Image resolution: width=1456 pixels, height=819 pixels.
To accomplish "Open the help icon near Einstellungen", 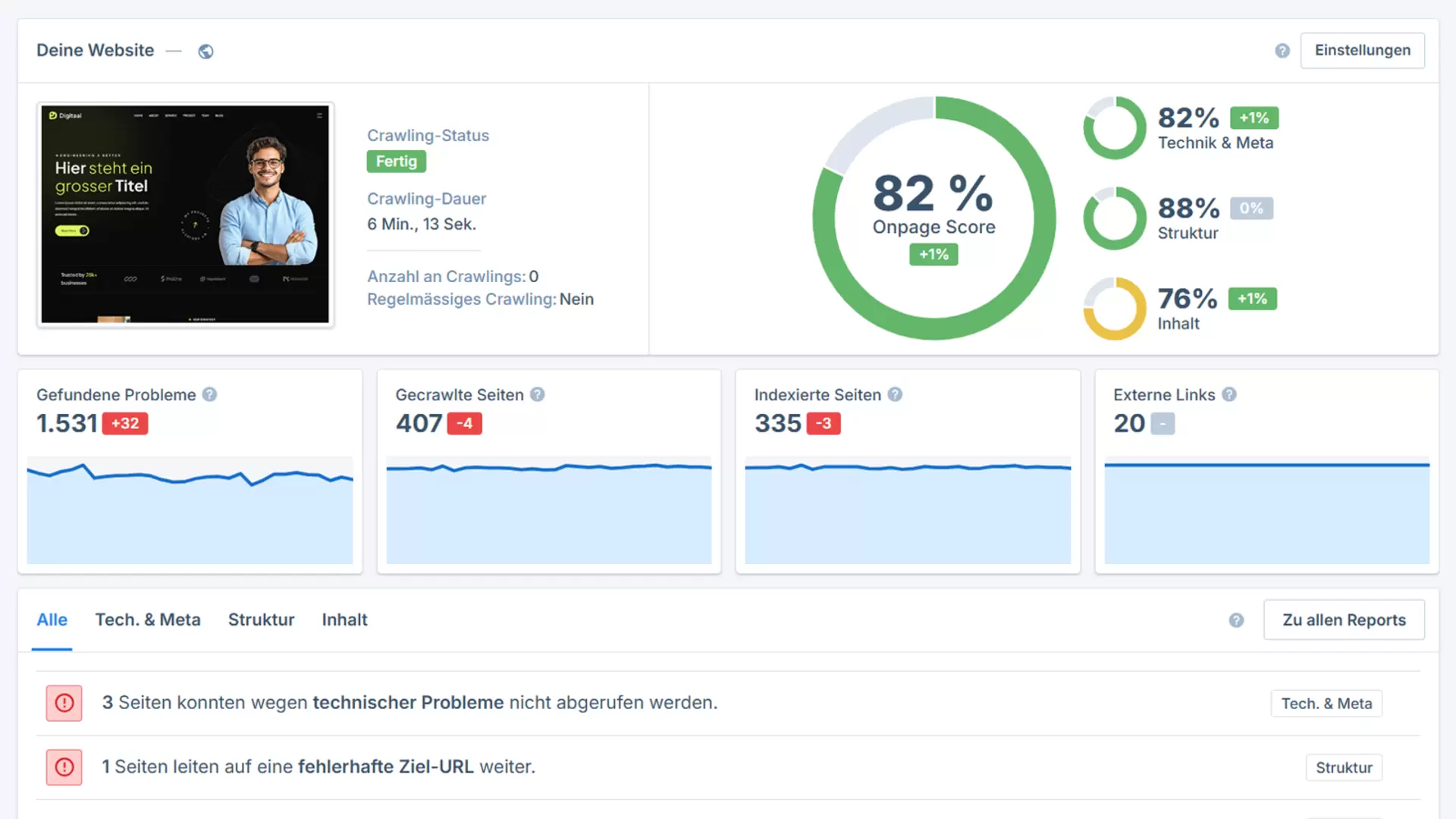I will [x=1282, y=50].
